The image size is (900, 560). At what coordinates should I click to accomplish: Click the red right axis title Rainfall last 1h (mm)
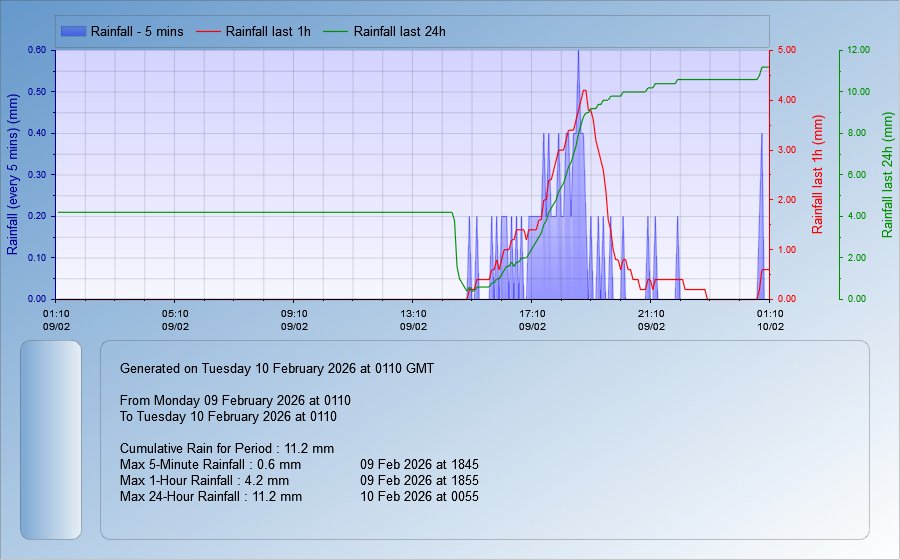click(817, 174)
